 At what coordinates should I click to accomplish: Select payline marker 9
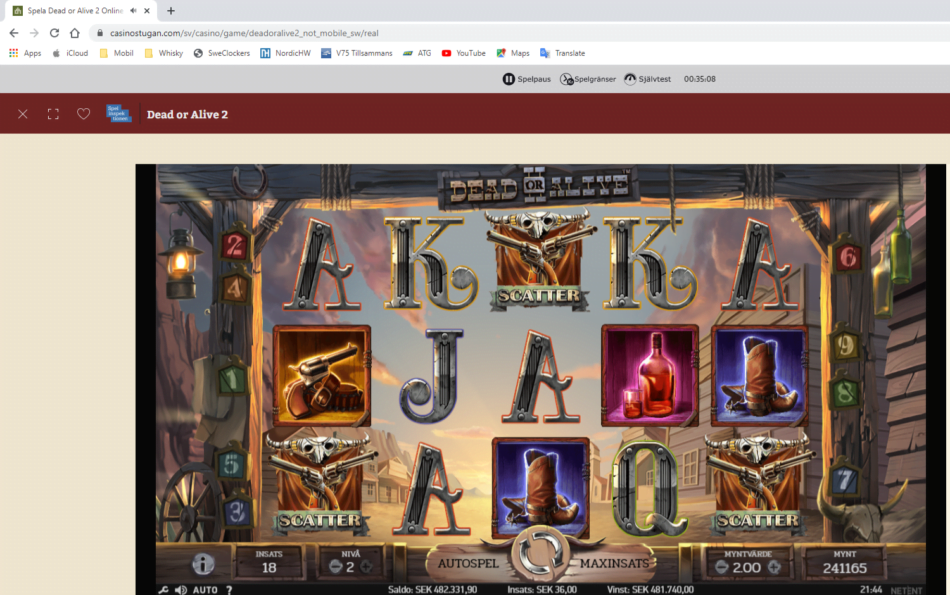[x=845, y=344]
